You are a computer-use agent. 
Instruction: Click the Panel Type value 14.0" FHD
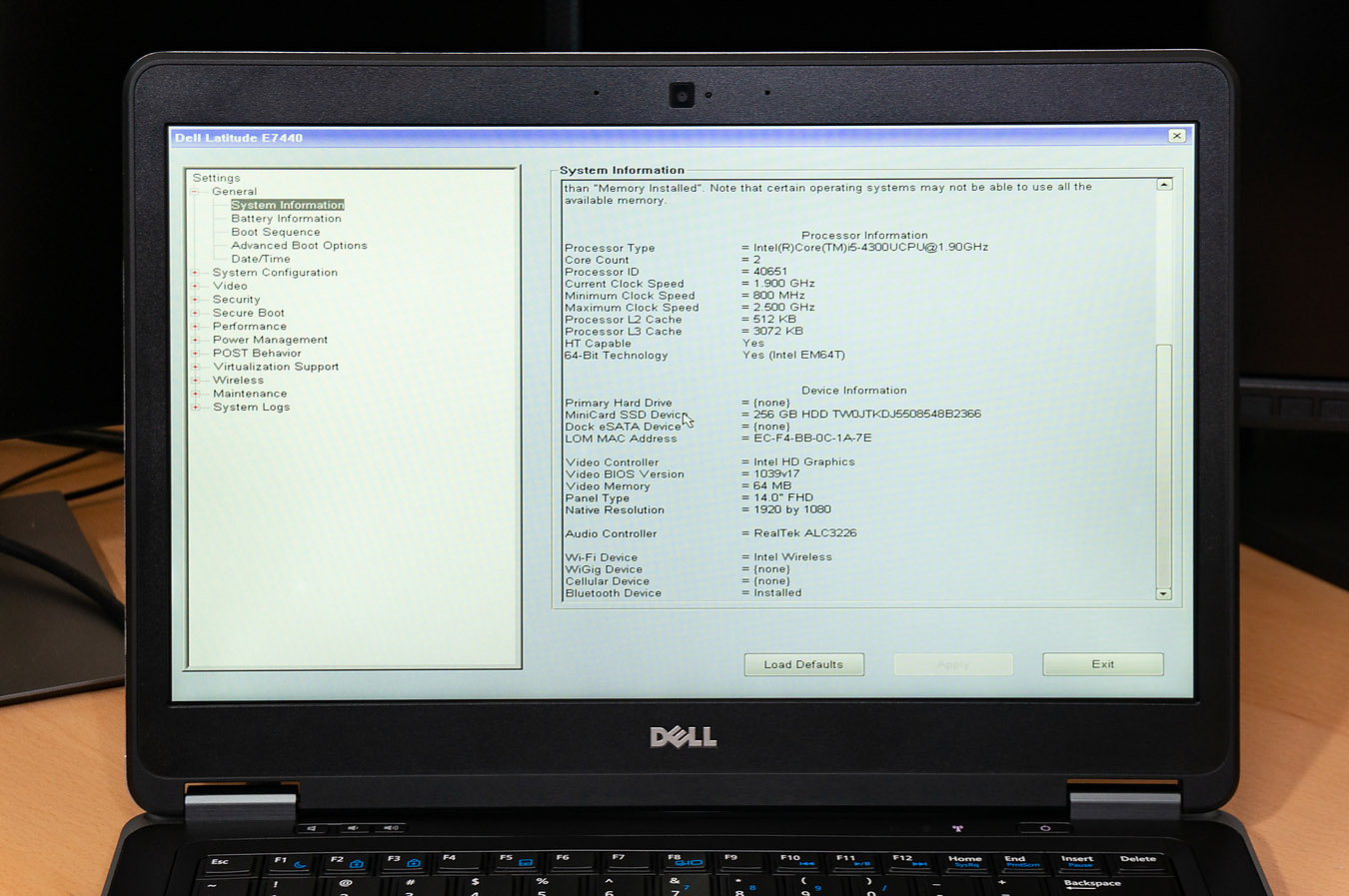click(x=783, y=497)
